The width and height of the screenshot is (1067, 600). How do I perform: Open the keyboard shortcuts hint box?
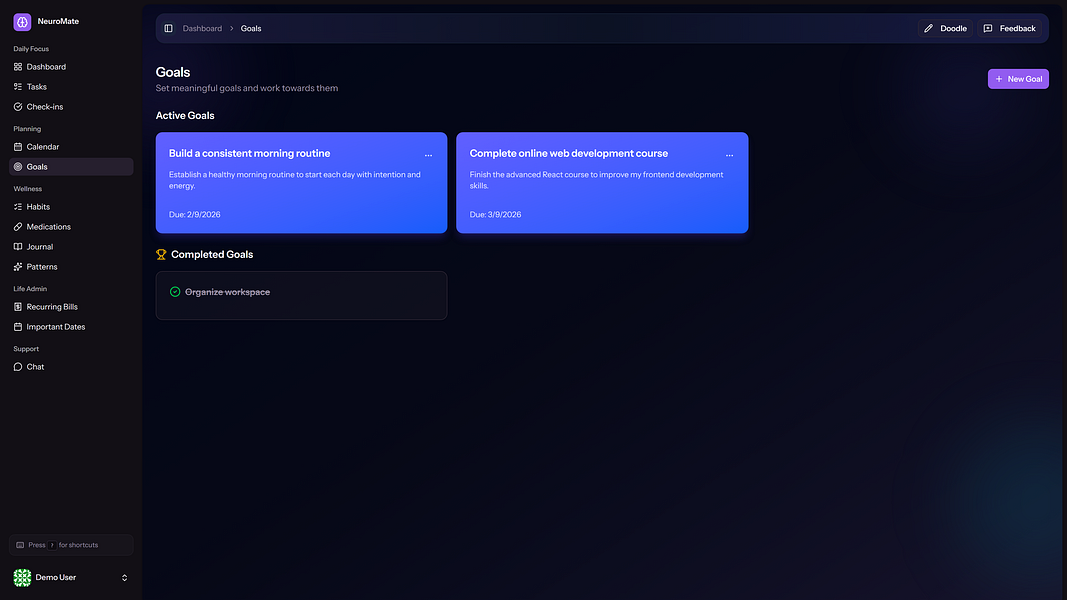(71, 545)
